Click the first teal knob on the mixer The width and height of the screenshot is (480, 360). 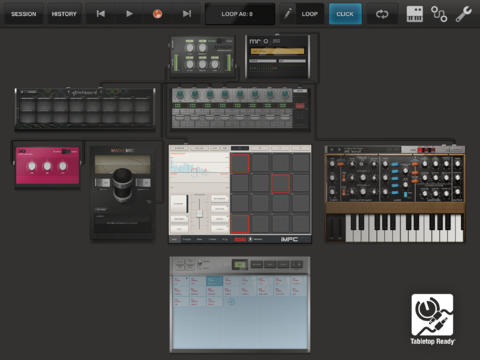(180, 94)
